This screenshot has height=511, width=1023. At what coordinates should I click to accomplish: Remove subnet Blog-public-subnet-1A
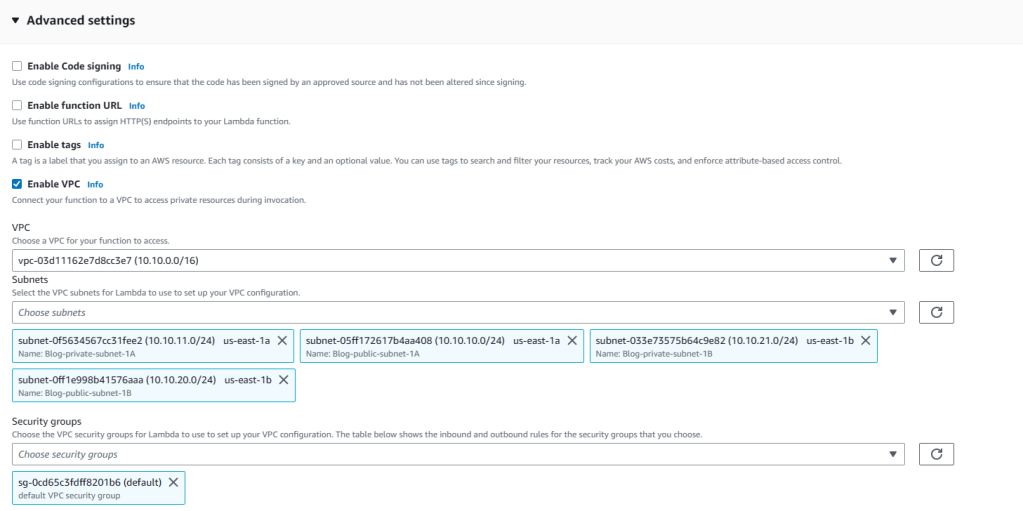click(573, 340)
